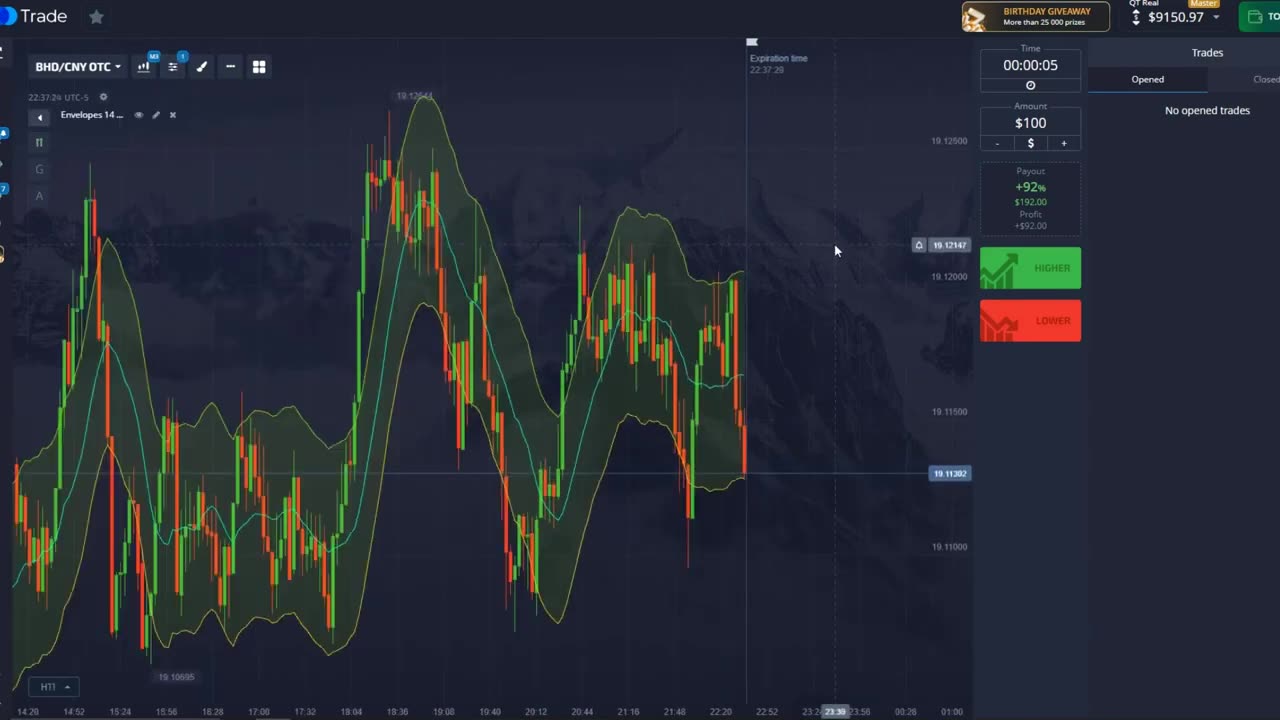1280x720 pixels.
Task: Increase the trade amount with plus
Action: (x=1064, y=144)
